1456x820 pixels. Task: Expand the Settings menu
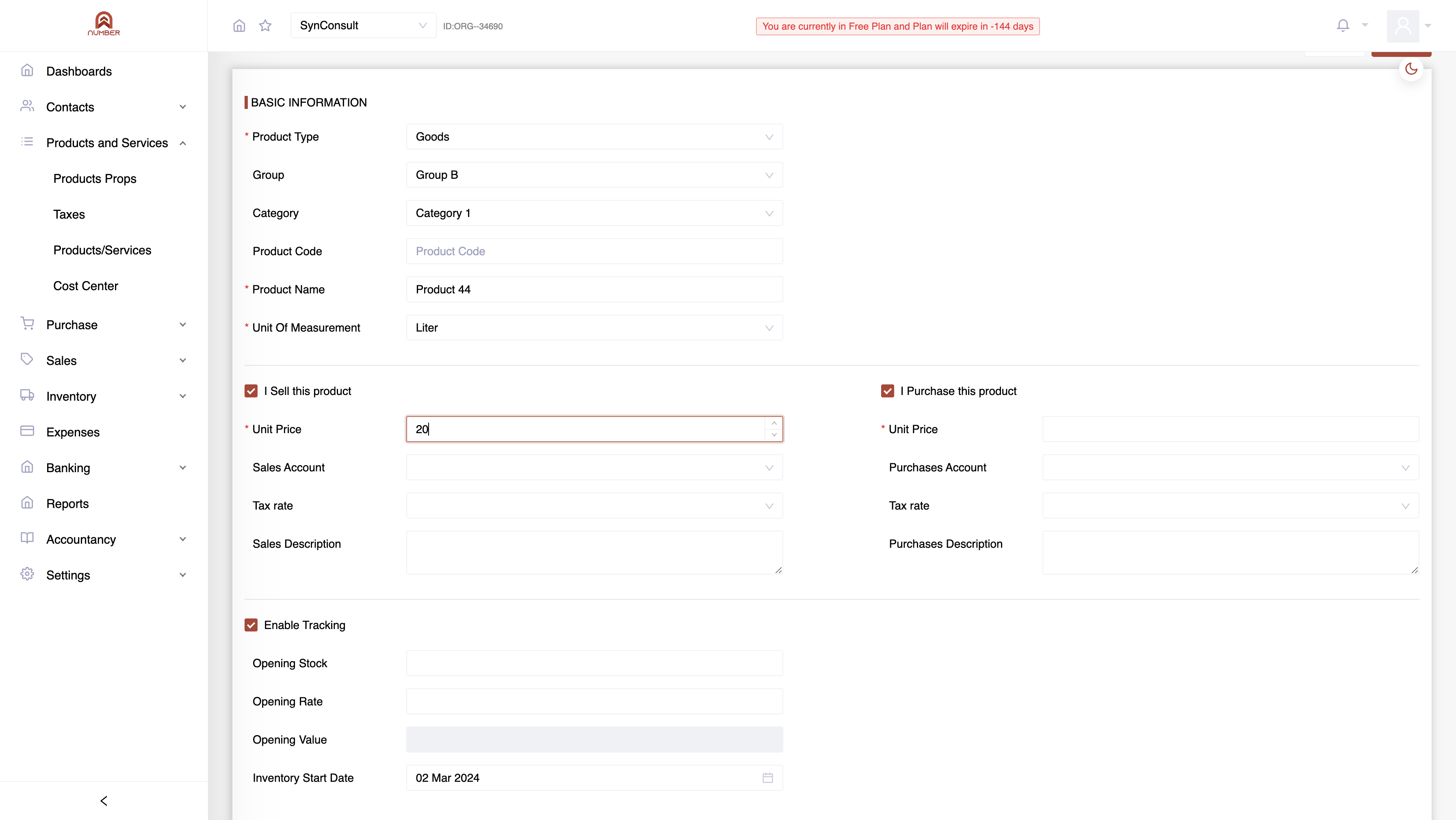tap(104, 575)
